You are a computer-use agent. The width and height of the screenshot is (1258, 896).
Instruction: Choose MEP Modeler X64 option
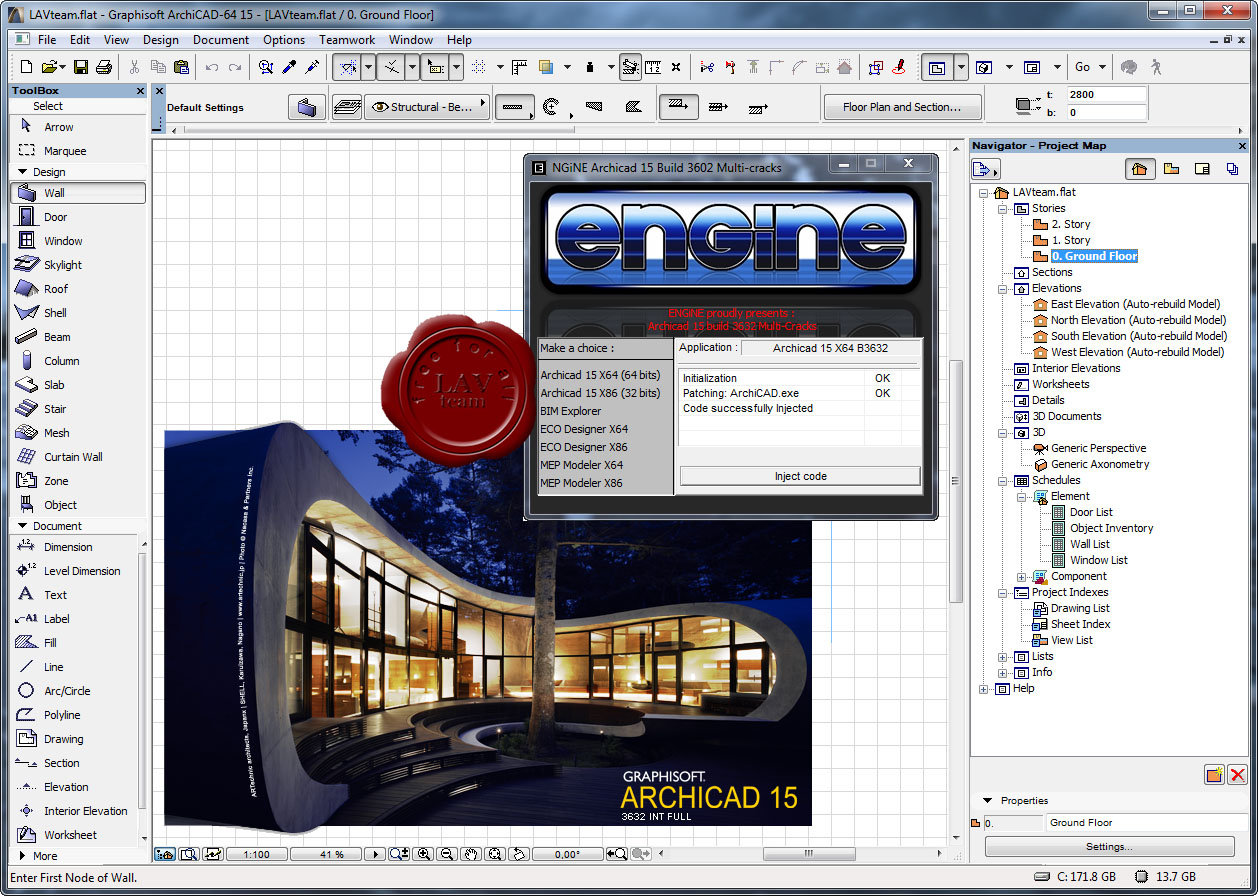coord(581,465)
